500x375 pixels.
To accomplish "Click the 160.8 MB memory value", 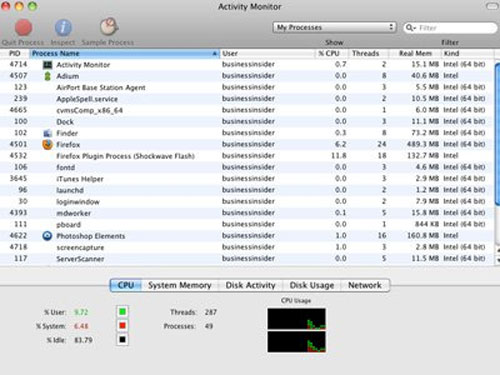I will [423, 236].
